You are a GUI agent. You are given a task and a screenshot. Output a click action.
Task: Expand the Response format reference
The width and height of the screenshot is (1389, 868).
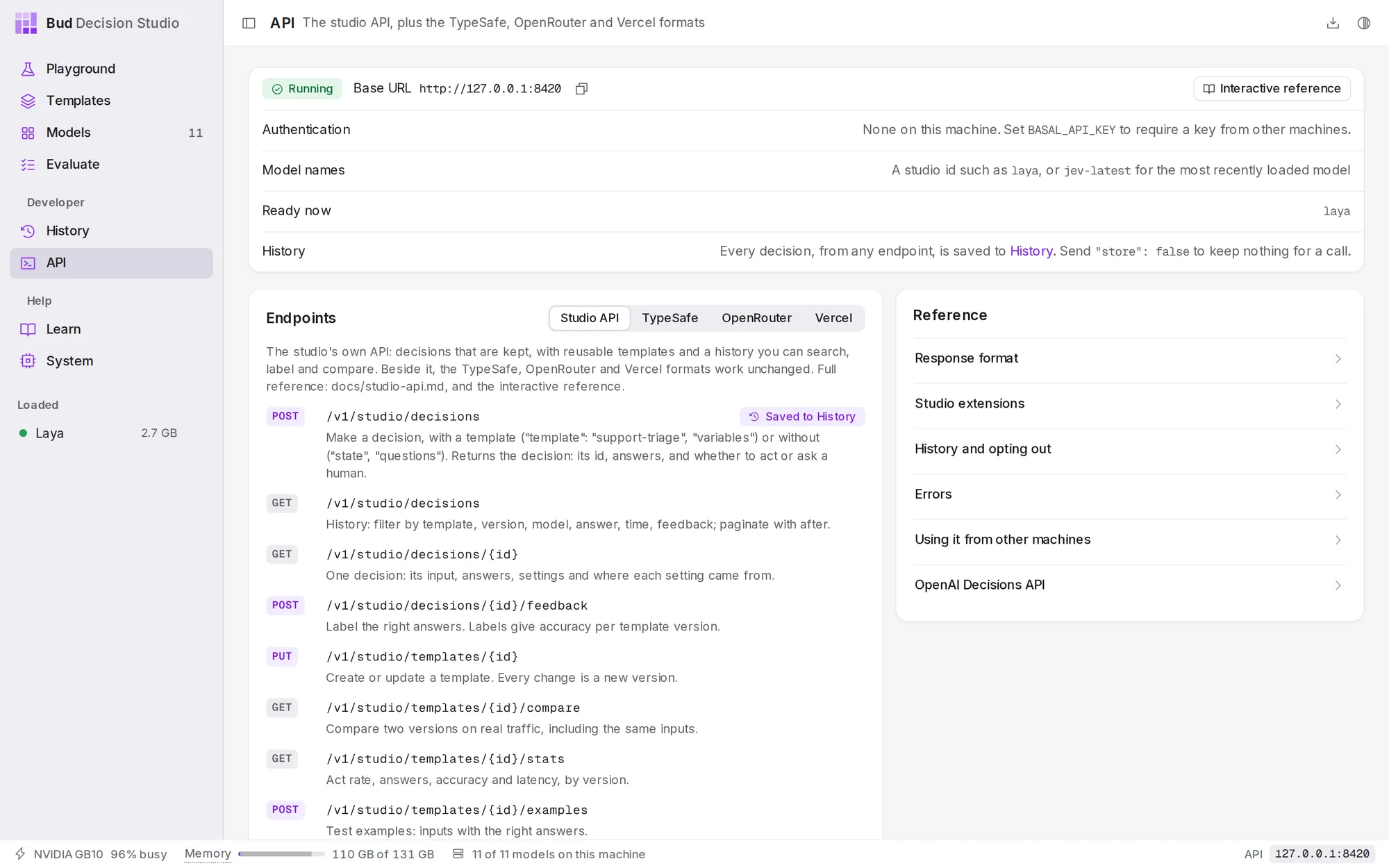click(1130, 359)
